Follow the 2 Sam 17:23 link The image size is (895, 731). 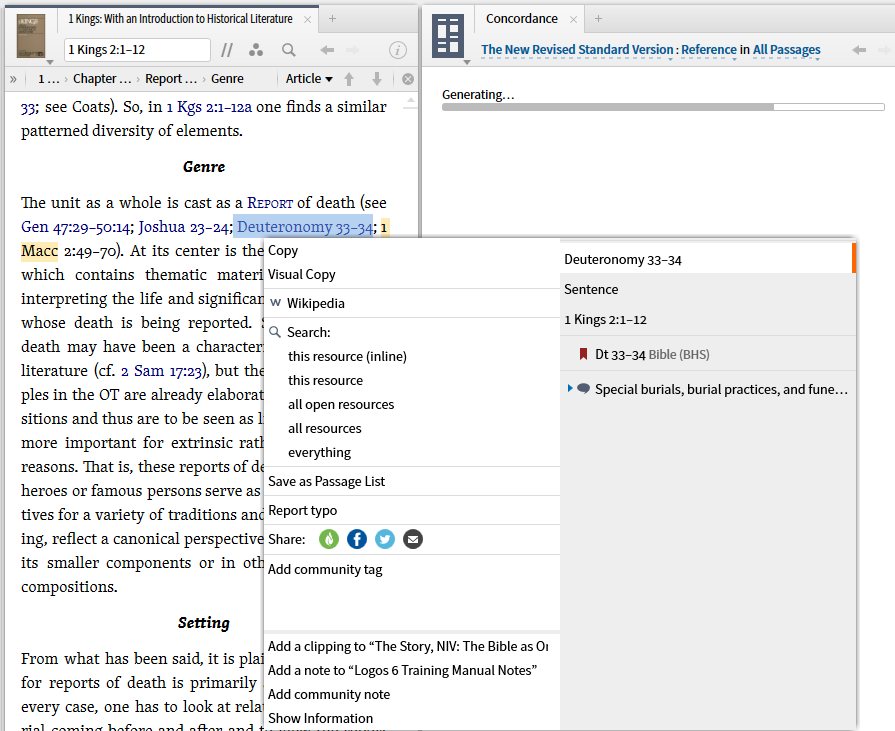point(162,371)
